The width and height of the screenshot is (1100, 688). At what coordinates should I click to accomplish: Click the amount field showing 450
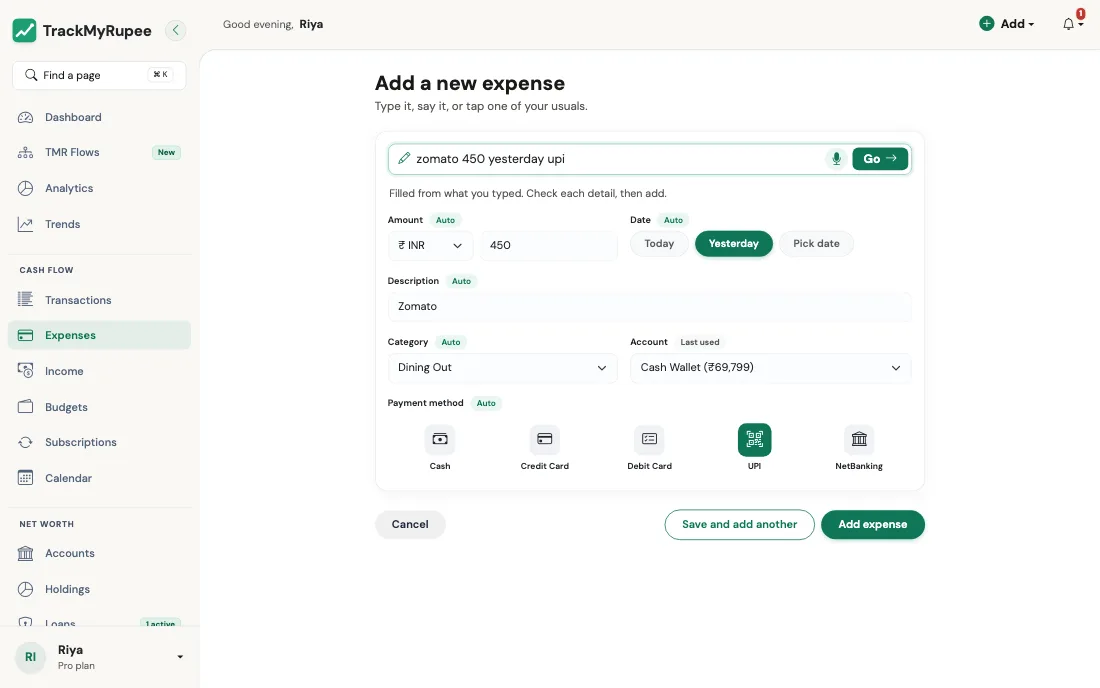coord(549,245)
